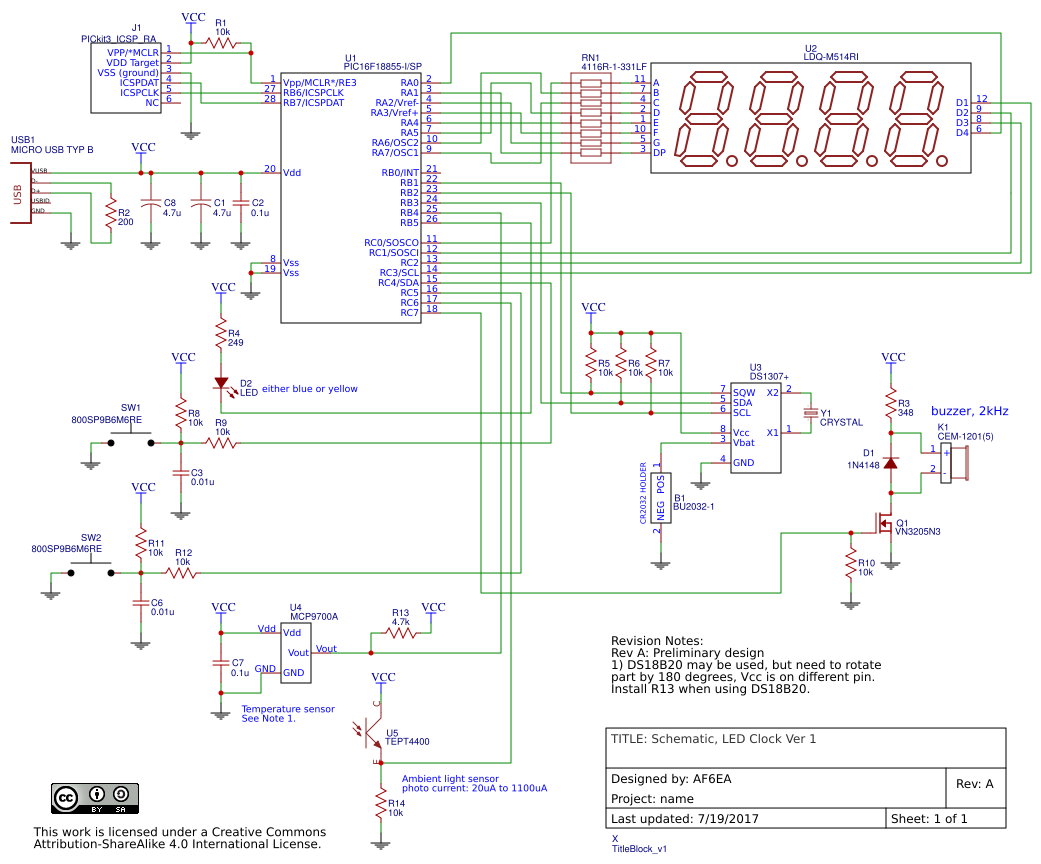The height and width of the screenshot is (864, 1041).
Task: Click the 'either blue or yellow' note
Action: (x=309, y=389)
